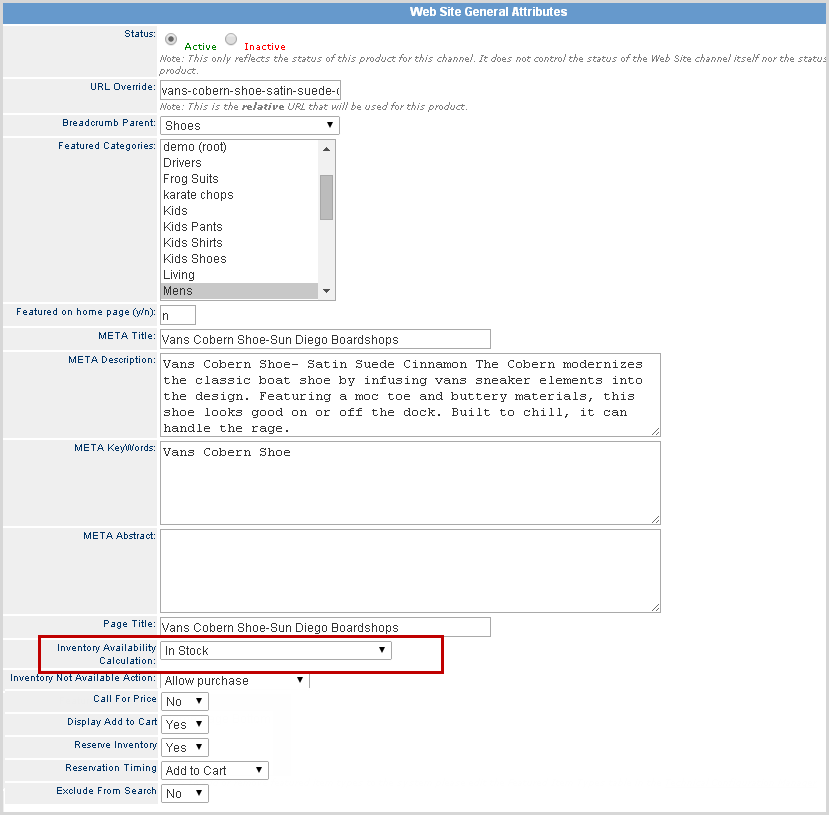Select Frog Suits category in list
The image size is (829, 815).
[x=238, y=179]
